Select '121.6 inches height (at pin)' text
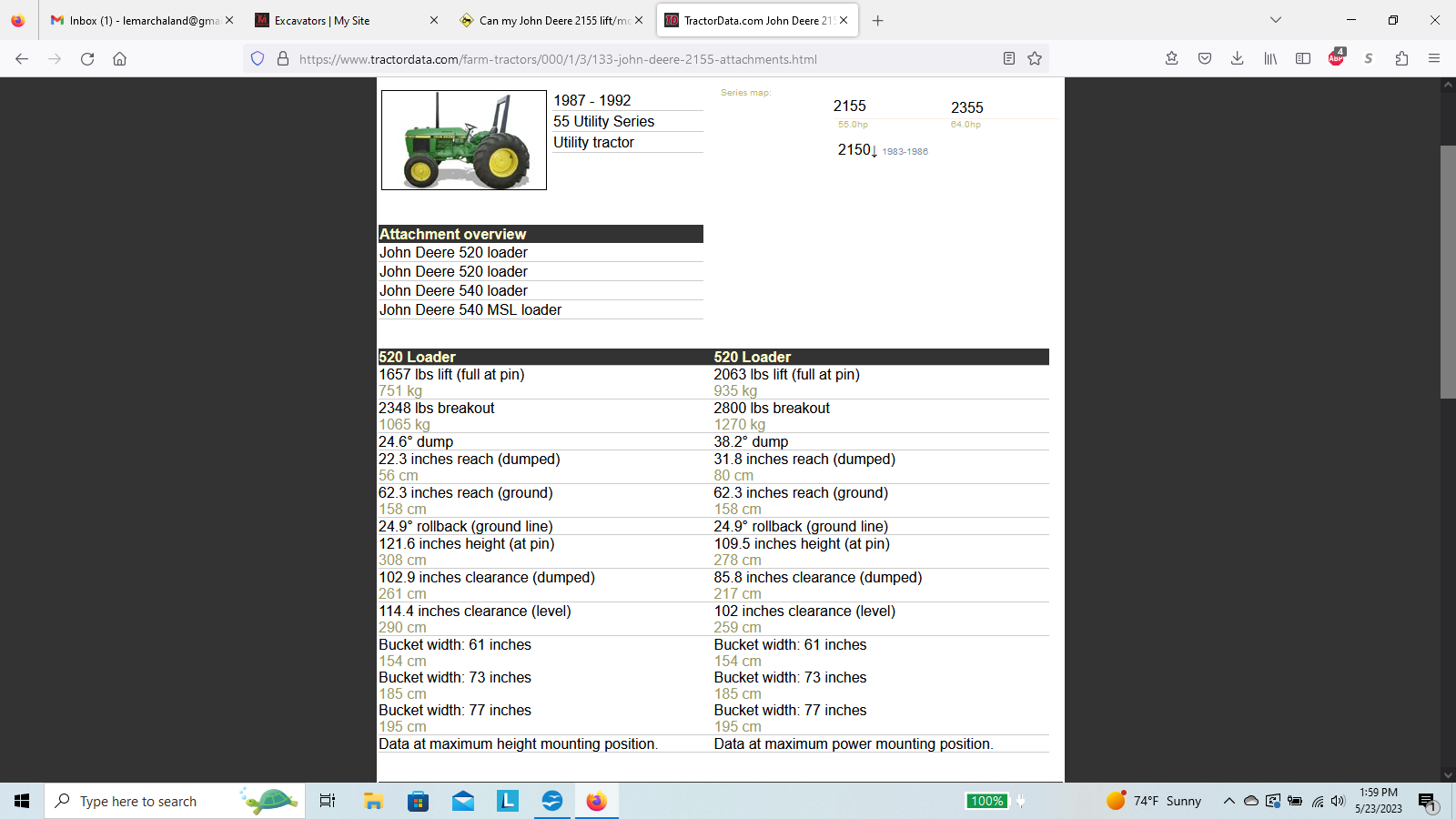Screen dimensions: 1456x819 coord(466,543)
